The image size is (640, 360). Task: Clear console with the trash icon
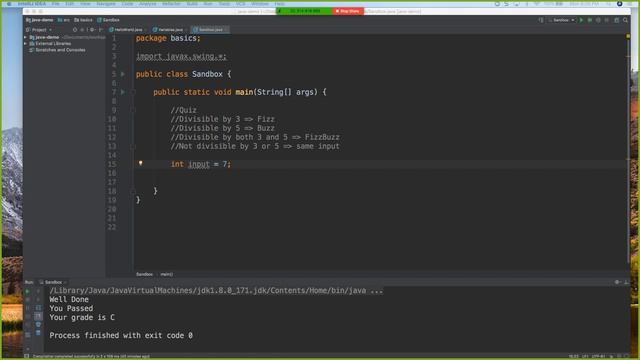pyautogui.click(x=38, y=333)
